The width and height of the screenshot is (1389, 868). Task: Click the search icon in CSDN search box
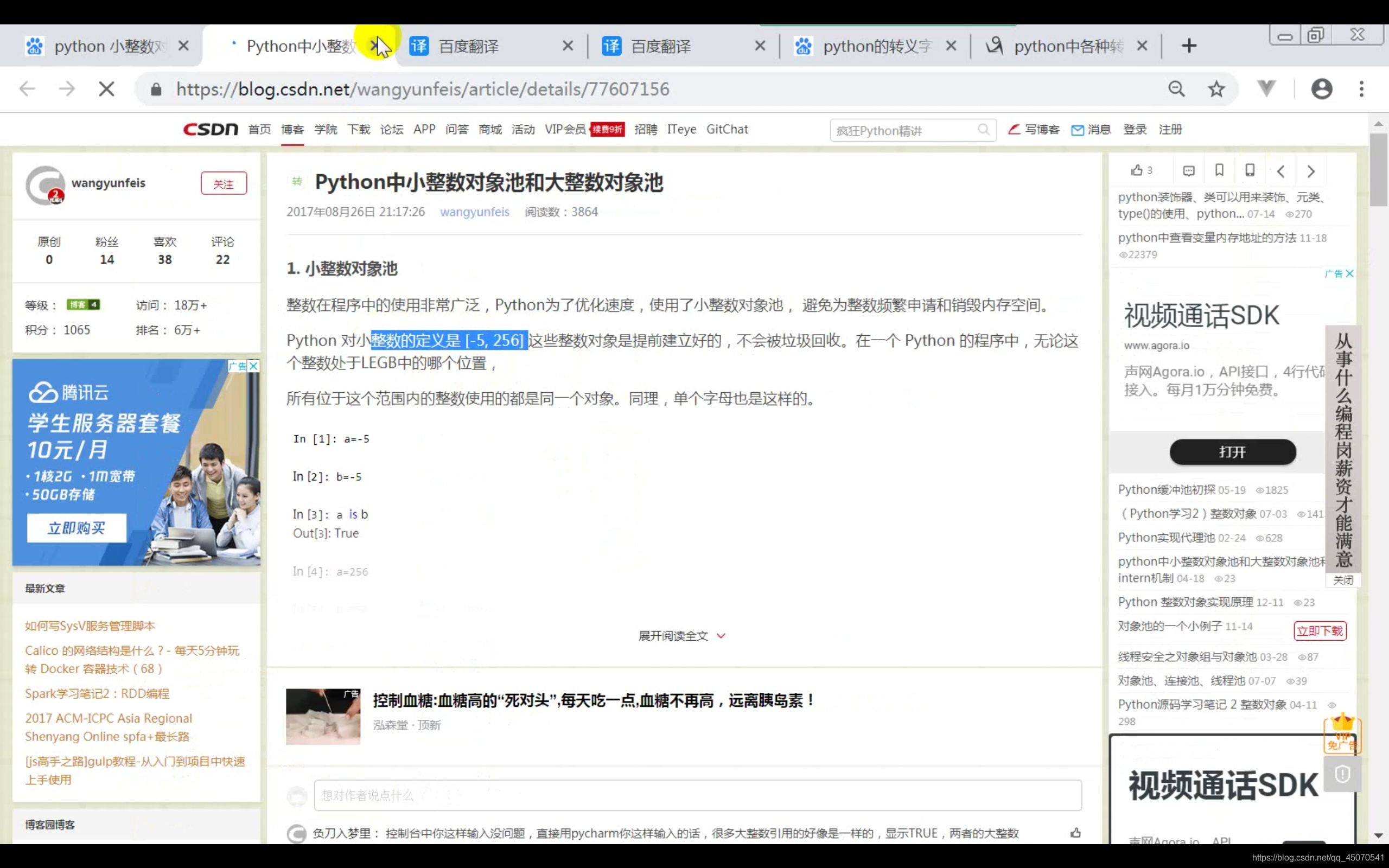pos(983,130)
